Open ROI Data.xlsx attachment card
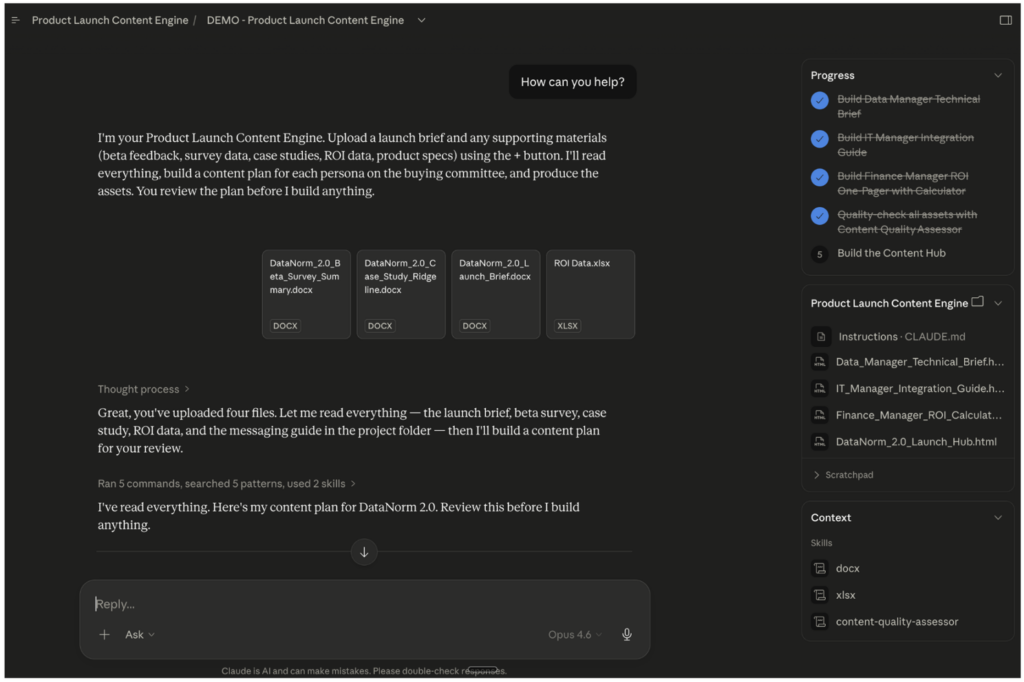The width and height of the screenshot is (1024, 682). (590, 294)
